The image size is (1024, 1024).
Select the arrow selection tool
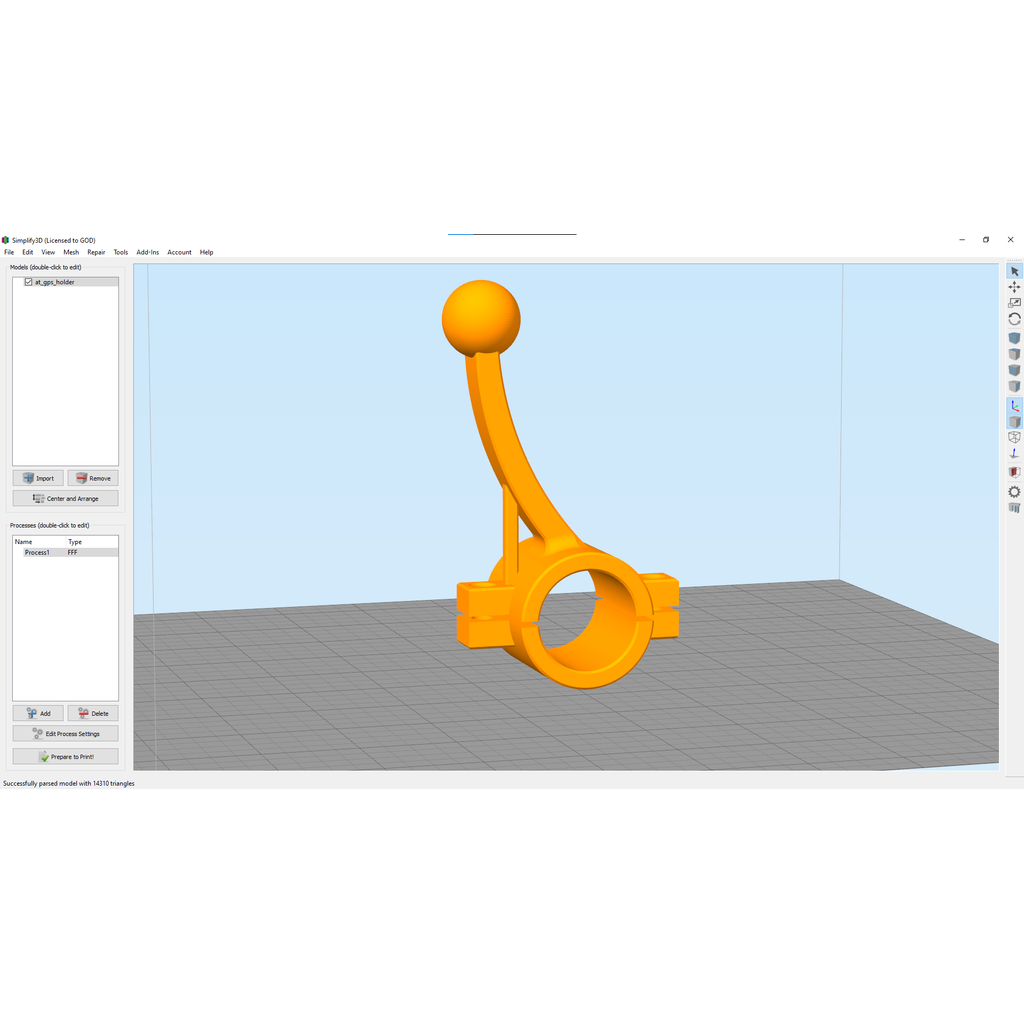[x=1014, y=271]
